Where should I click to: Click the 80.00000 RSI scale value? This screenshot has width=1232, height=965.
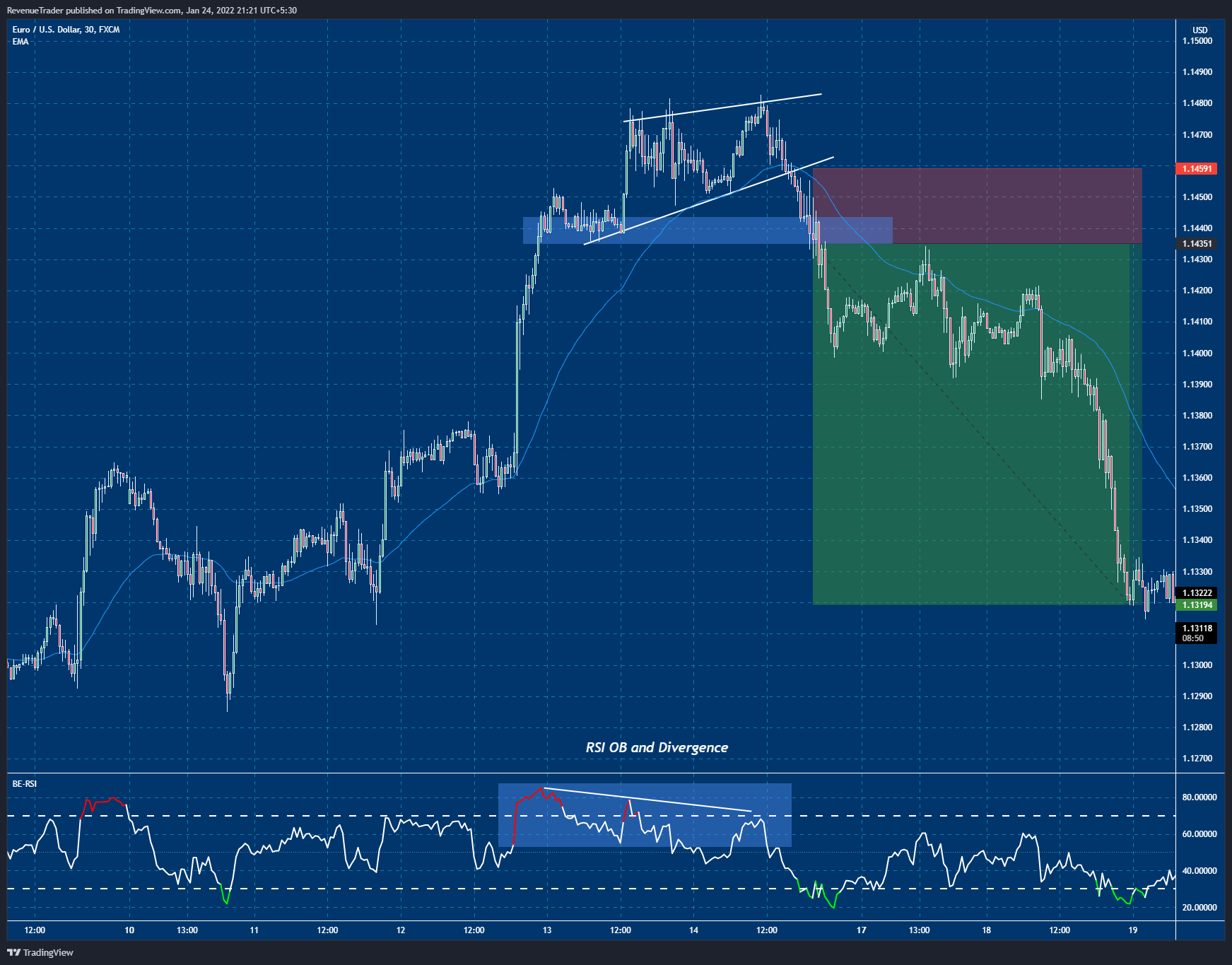[1199, 797]
